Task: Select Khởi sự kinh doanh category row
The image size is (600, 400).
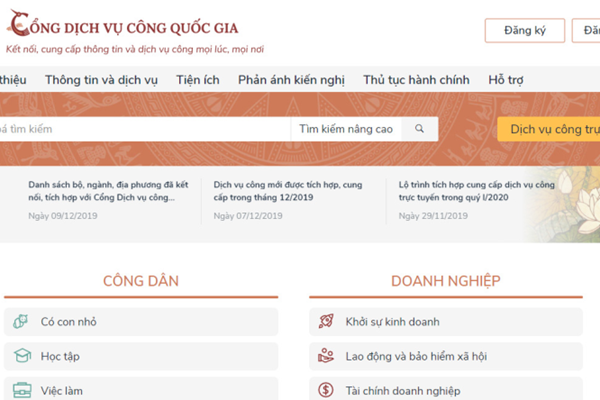Action: [446, 322]
